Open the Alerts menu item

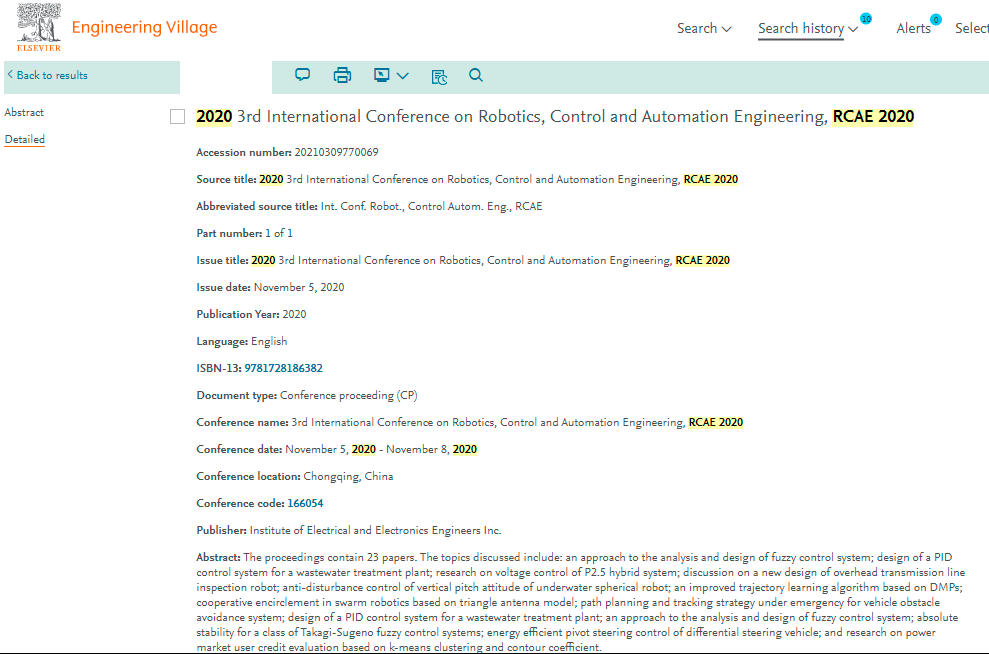point(913,28)
